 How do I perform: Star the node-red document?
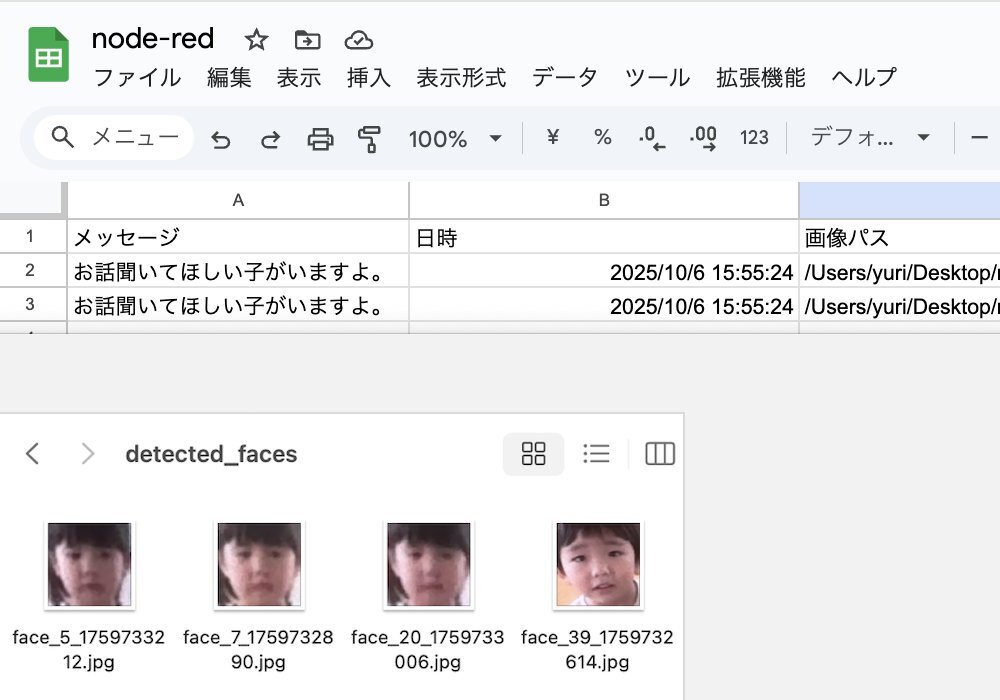[257, 40]
